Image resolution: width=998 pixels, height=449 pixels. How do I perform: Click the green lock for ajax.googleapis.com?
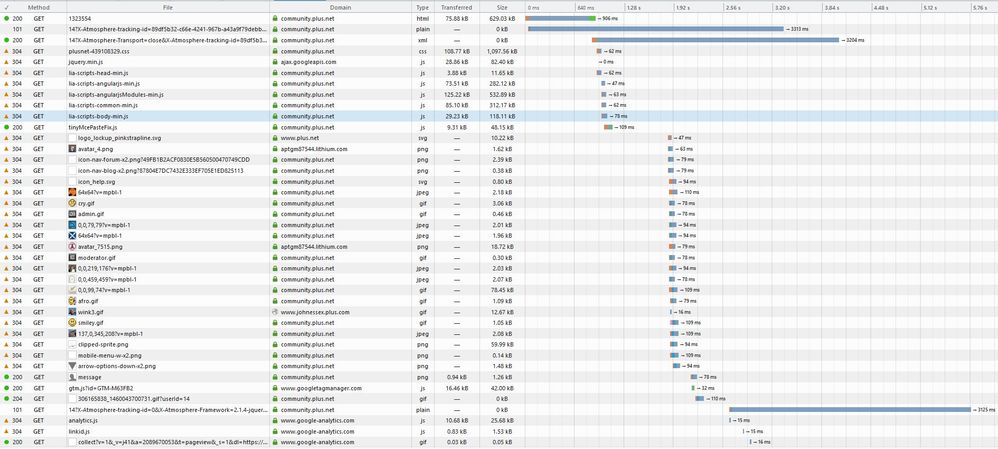tap(276, 61)
